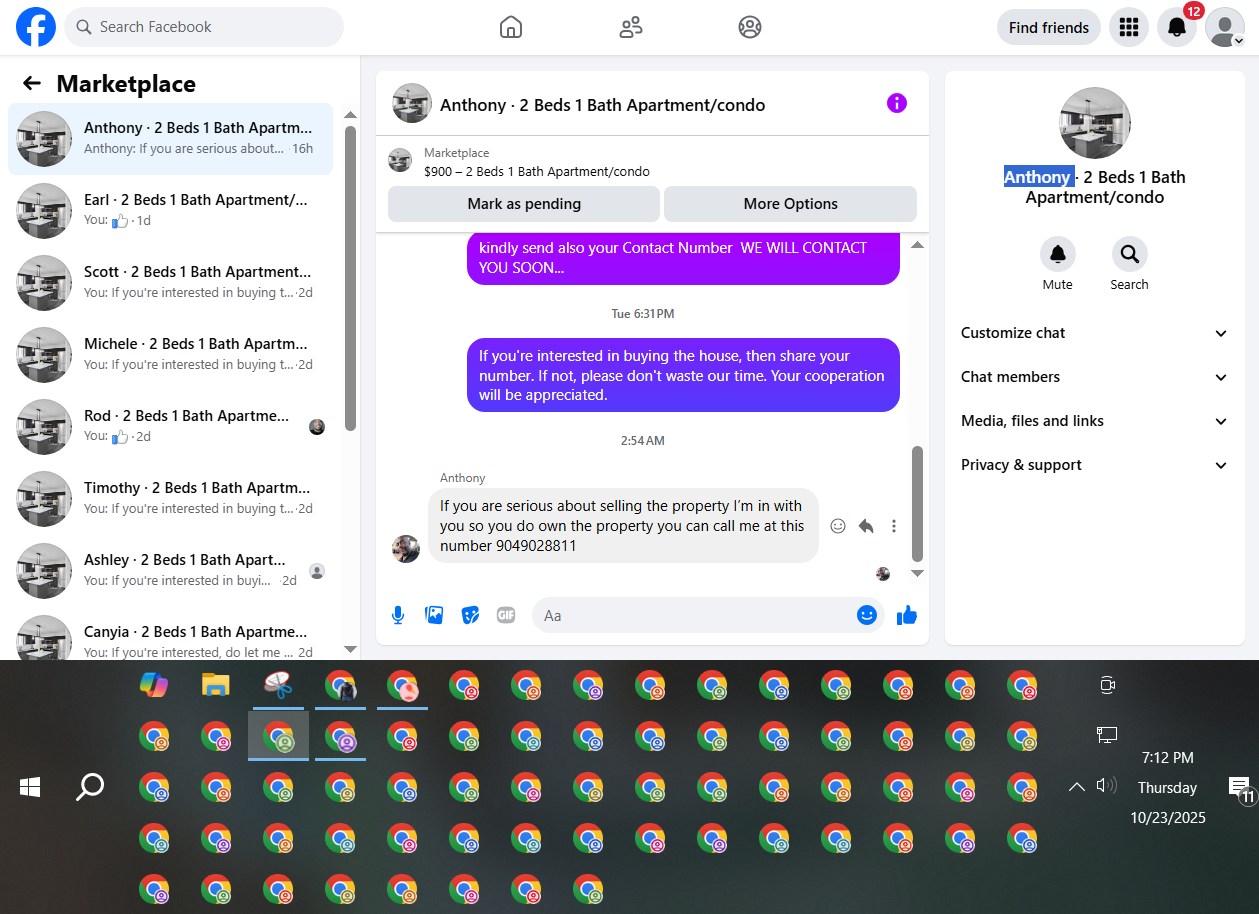Click chat list scrollbar up arrow
The width and height of the screenshot is (1259, 914).
coord(350,115)
